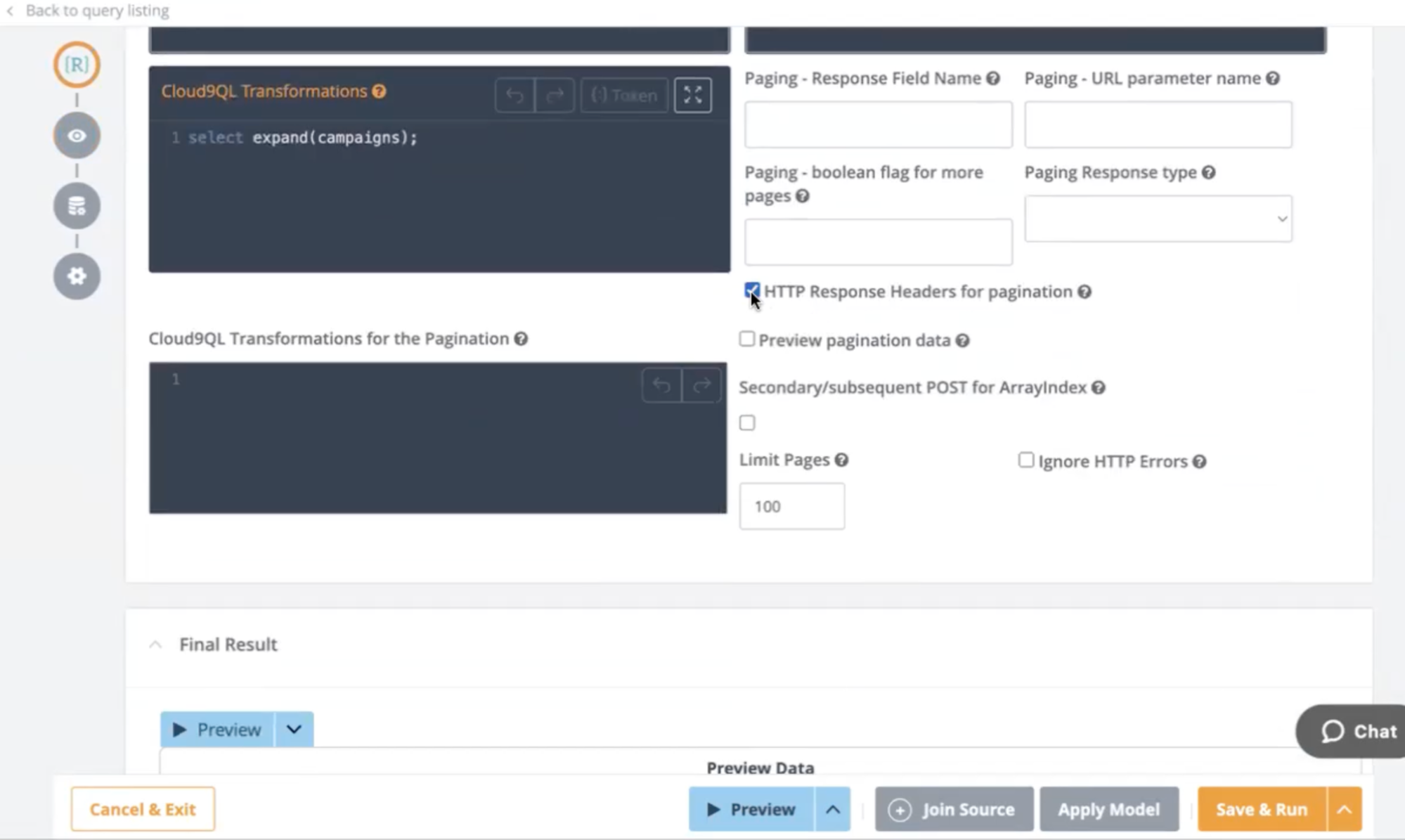Enable Preview pagination data checkbox
Viewport: 1405px width, 840px height.
(x=746, y=340)
